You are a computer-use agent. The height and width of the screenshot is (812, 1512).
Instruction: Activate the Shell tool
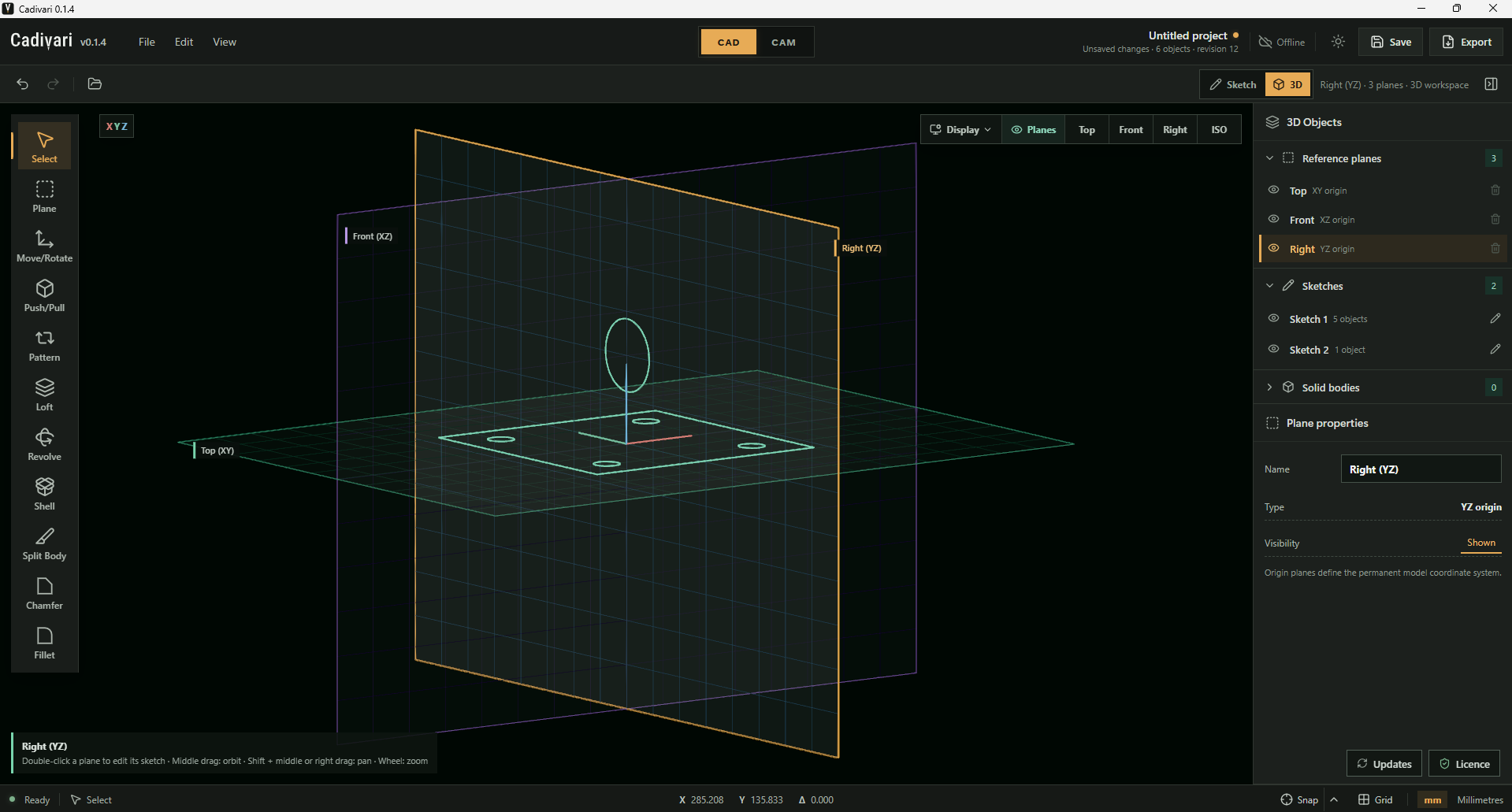coord(44,494)
